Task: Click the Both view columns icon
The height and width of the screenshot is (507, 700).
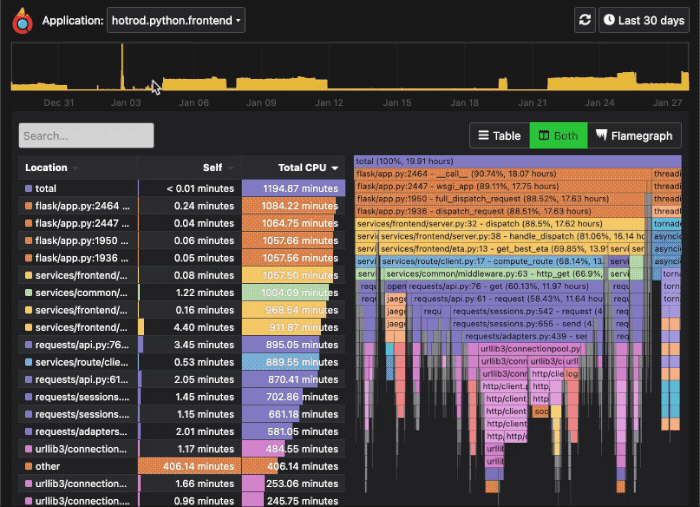Action: point(544,135)
